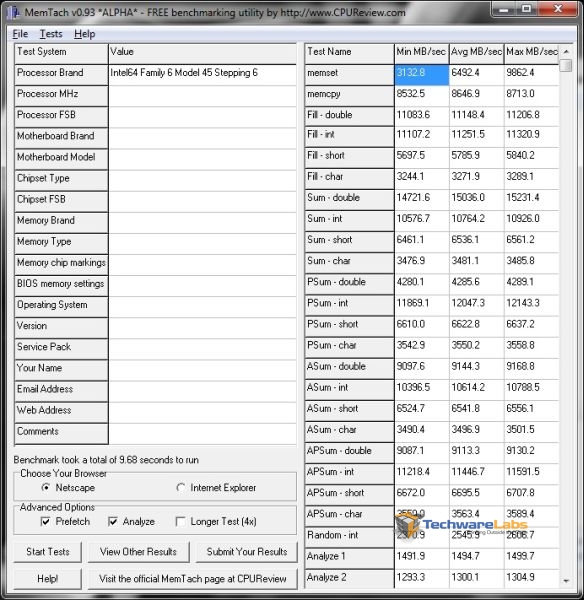Click View Other Results button
This screenshot has width=584, height=600.
point(138,552)
